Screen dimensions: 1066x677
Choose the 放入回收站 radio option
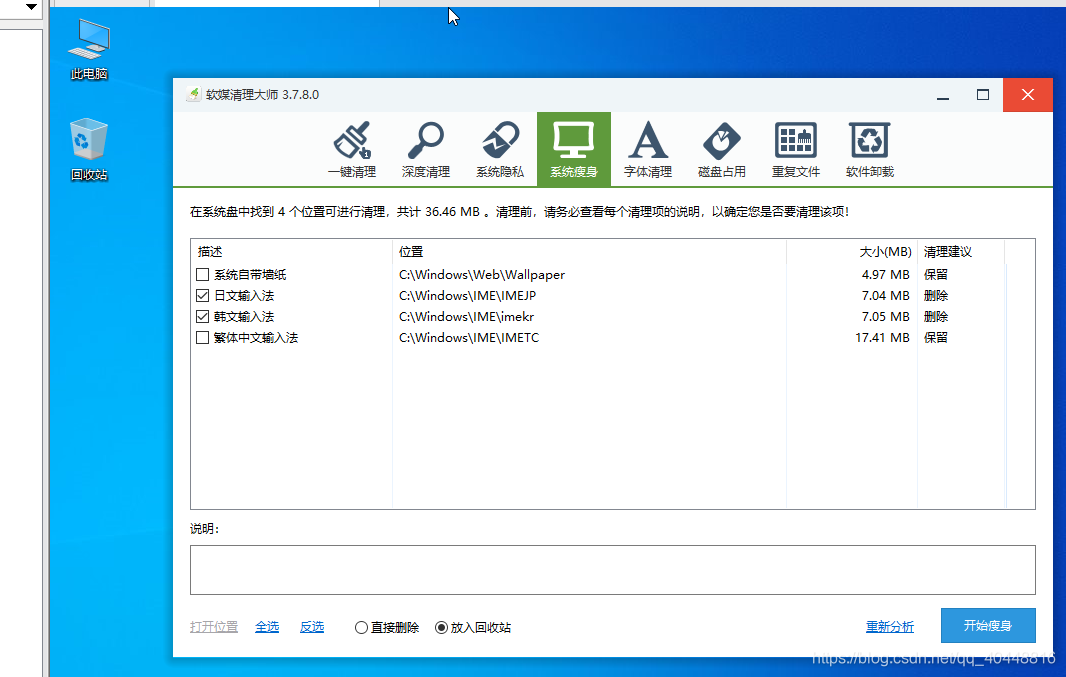tap(472, 627)
